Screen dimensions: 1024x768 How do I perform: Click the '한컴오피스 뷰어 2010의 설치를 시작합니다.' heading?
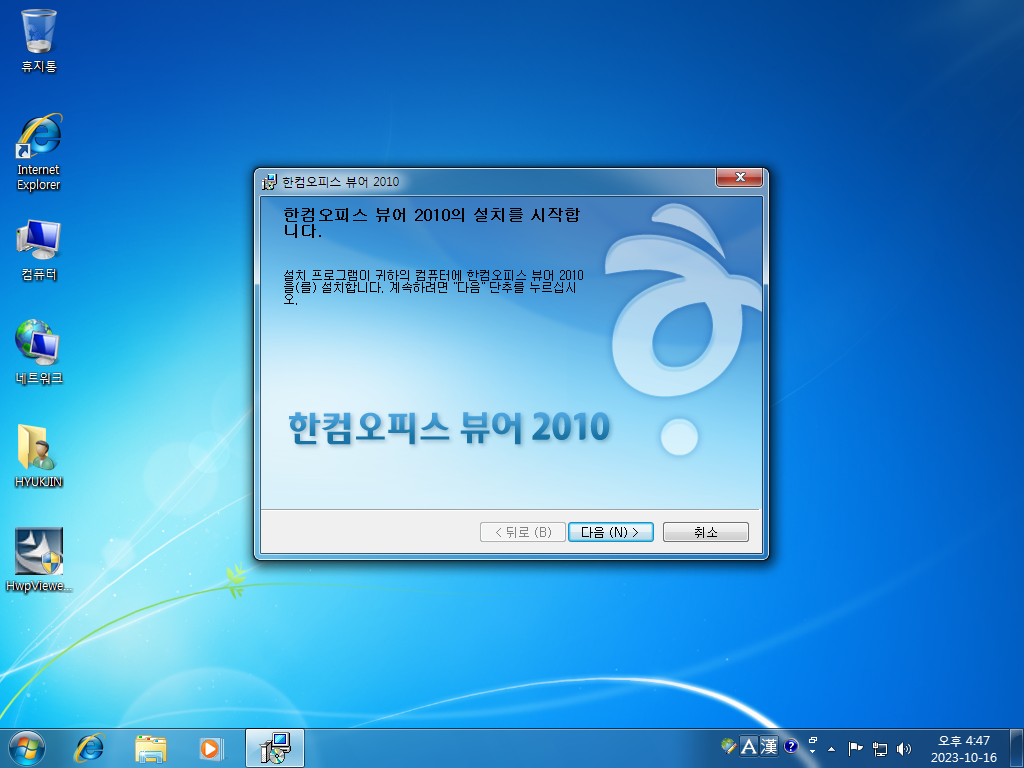tap(432, 223)
